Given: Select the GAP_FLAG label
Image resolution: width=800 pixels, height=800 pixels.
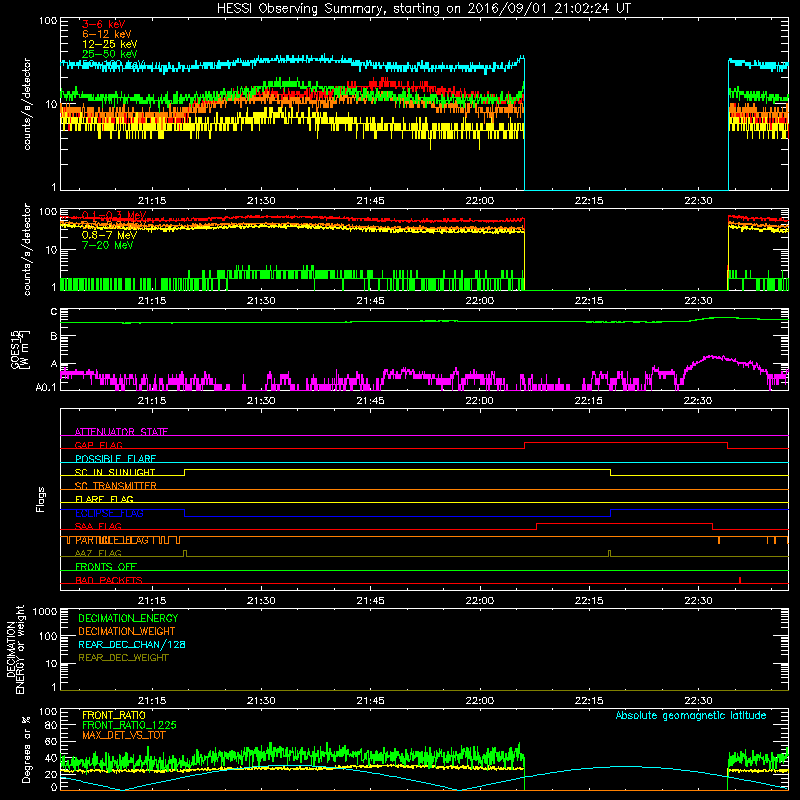Looking at the screenshot, I should pyautogui.click(x=98, y=445).
